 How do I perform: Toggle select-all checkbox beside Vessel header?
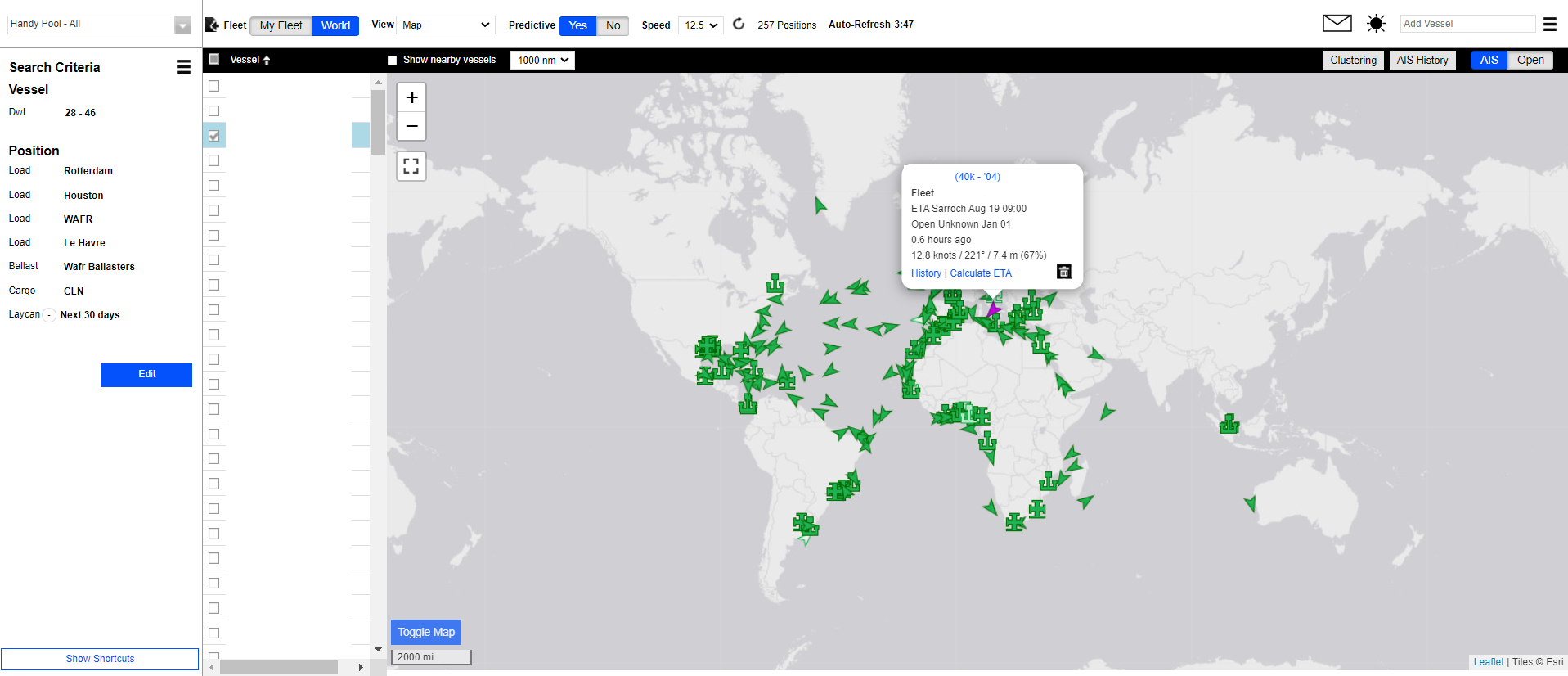point(214,59)
